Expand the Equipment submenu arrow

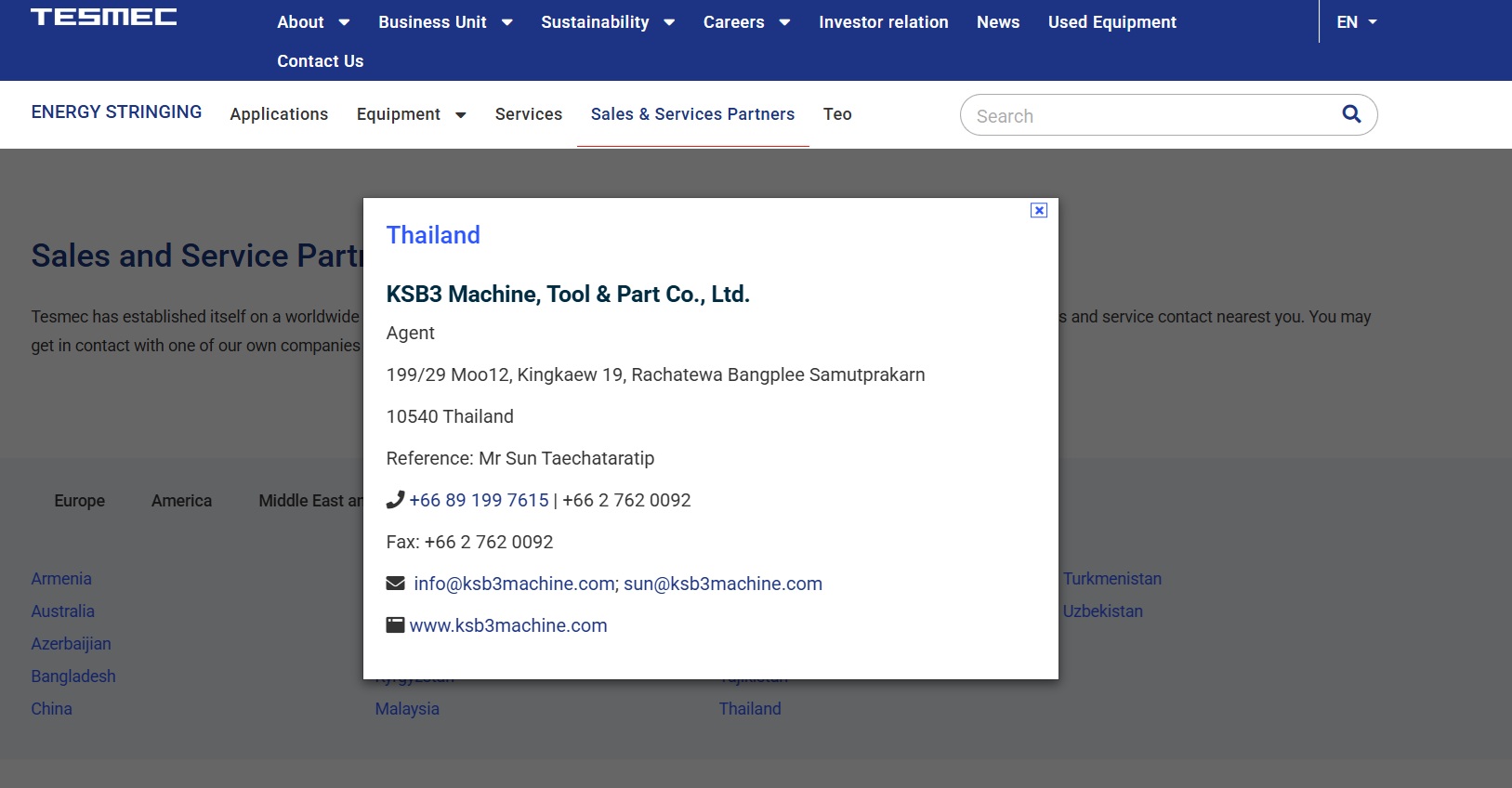pyautogui.click(x=460, y=115)
